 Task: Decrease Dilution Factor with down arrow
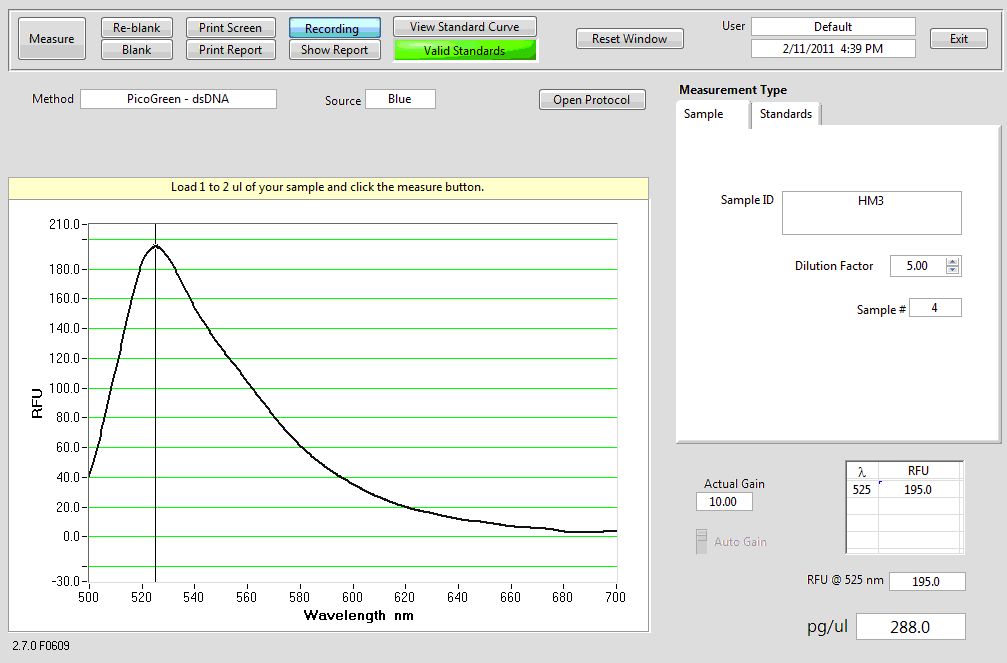click(953, 270)
